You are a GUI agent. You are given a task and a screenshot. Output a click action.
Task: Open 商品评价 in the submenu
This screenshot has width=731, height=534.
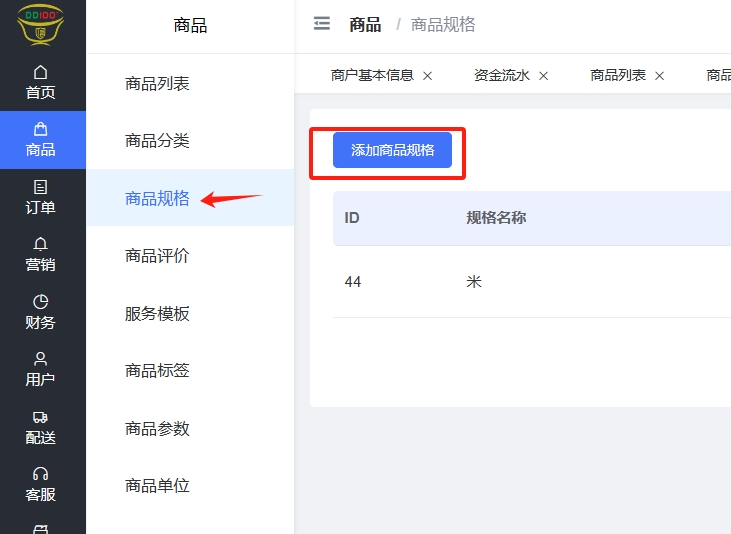(157, 256)
